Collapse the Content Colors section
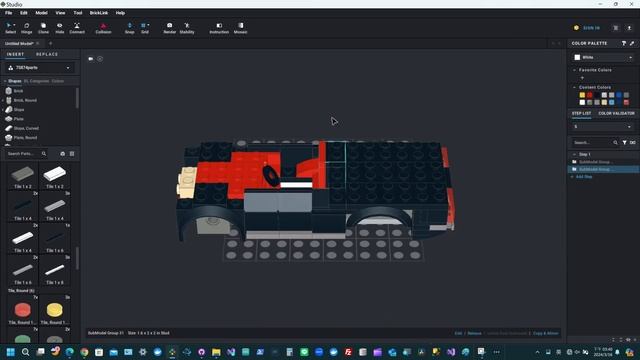The image size is (640, 360). pos(574,87)
